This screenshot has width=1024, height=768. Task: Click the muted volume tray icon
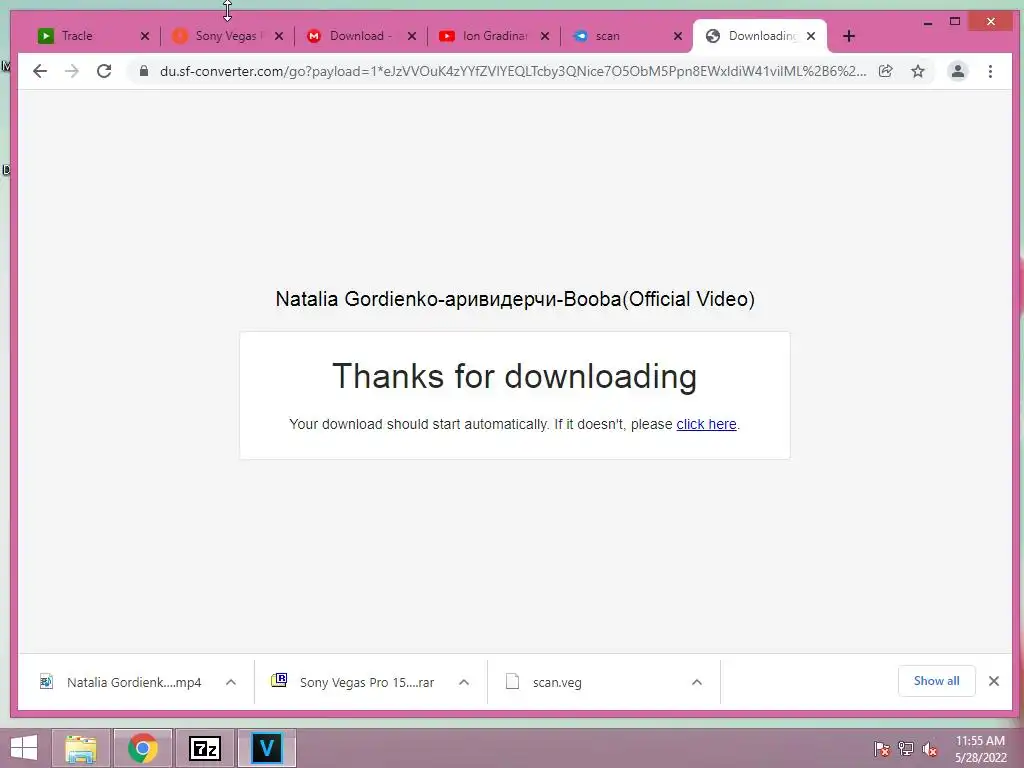(929, 749)
